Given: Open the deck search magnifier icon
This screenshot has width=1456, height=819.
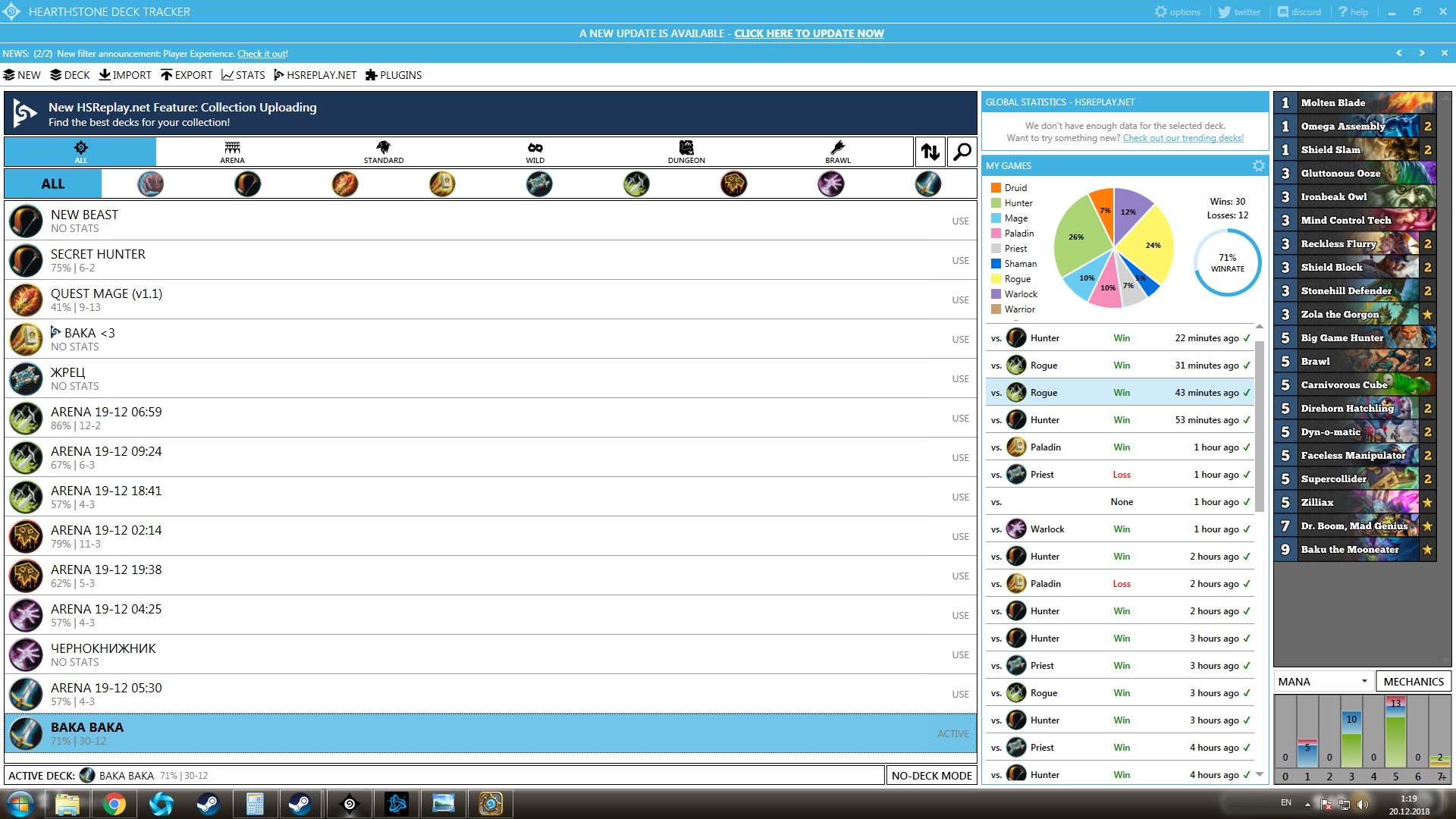Looking at the screenshot, I should coord(962,152).
